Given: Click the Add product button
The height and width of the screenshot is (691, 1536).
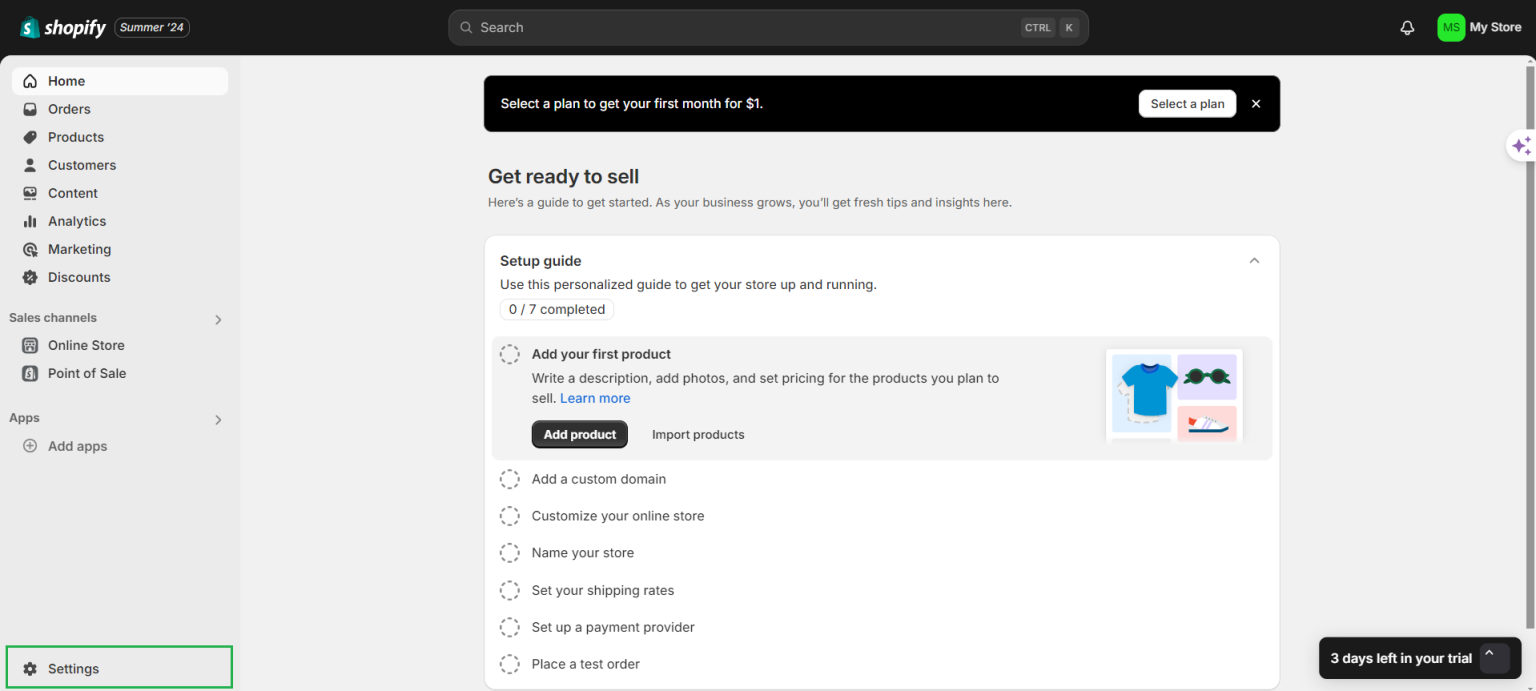Looking at the screenshot, I should point(579,434).
